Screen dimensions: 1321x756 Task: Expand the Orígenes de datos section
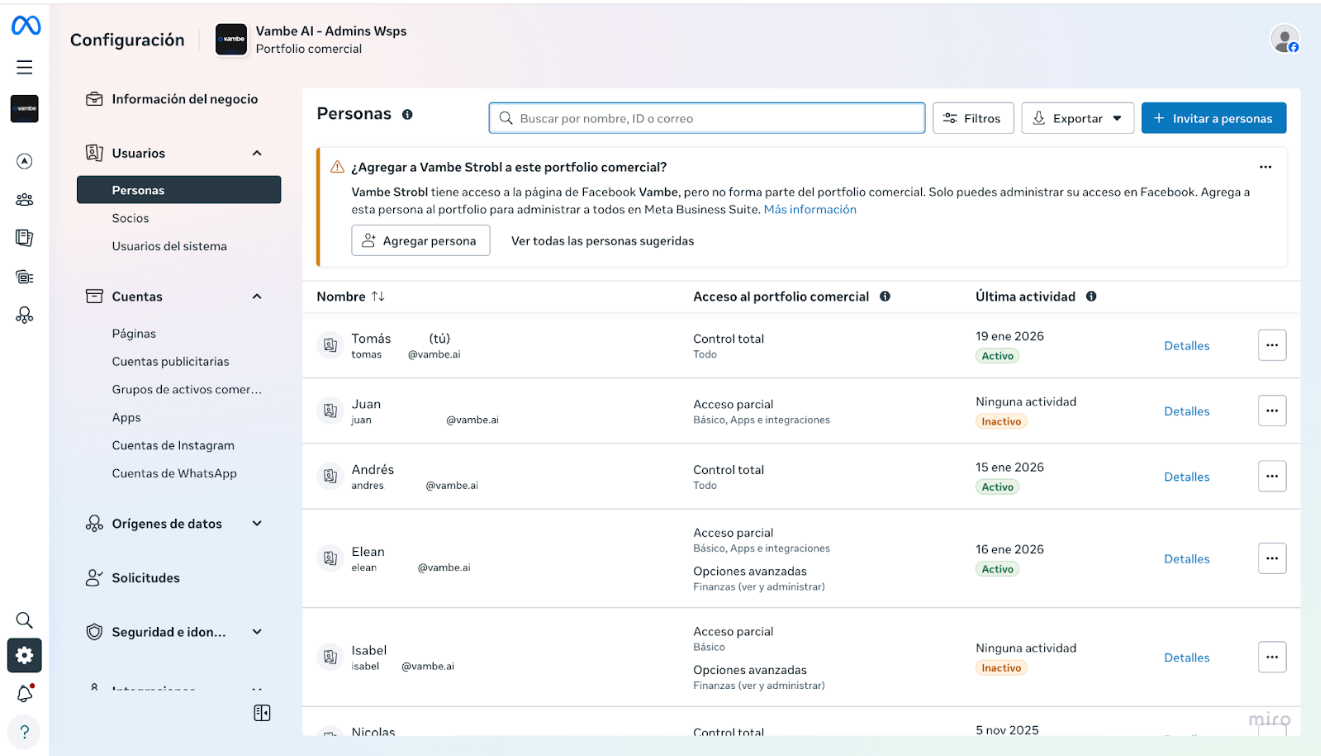257,524
